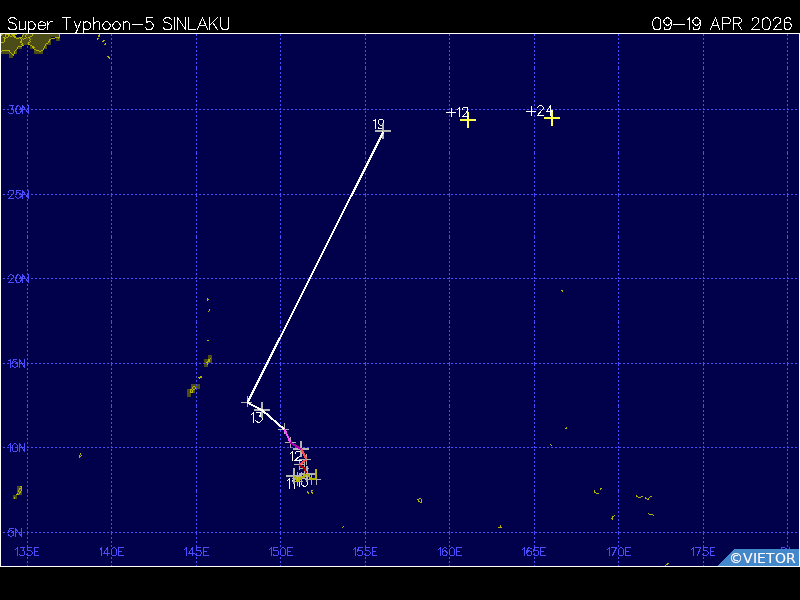Open the ©VIETOR copyright link
The width and height of the screenshot is (800, 600).
click(x=762, y=558)
